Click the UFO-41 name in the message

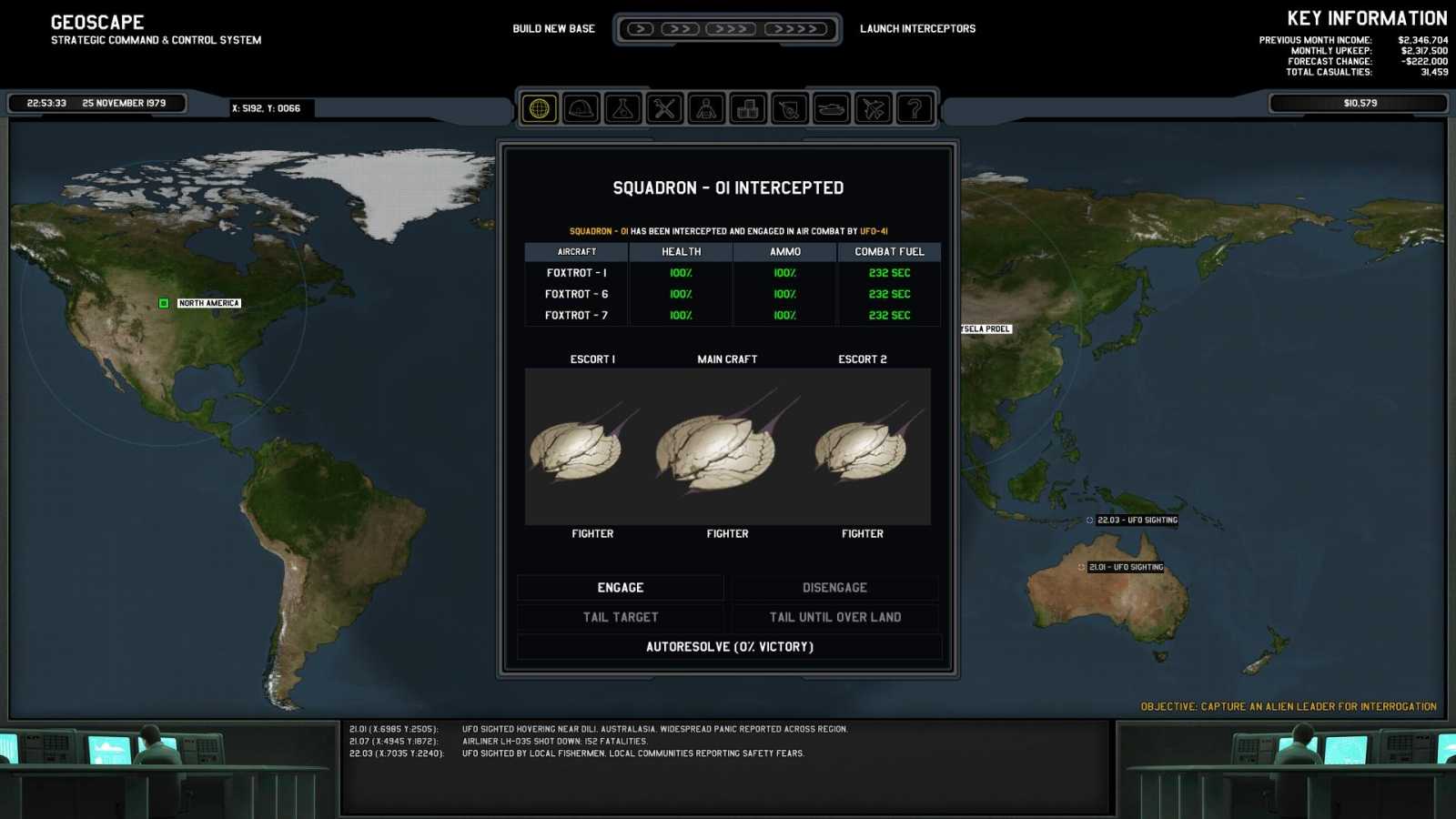click(874, 231)
